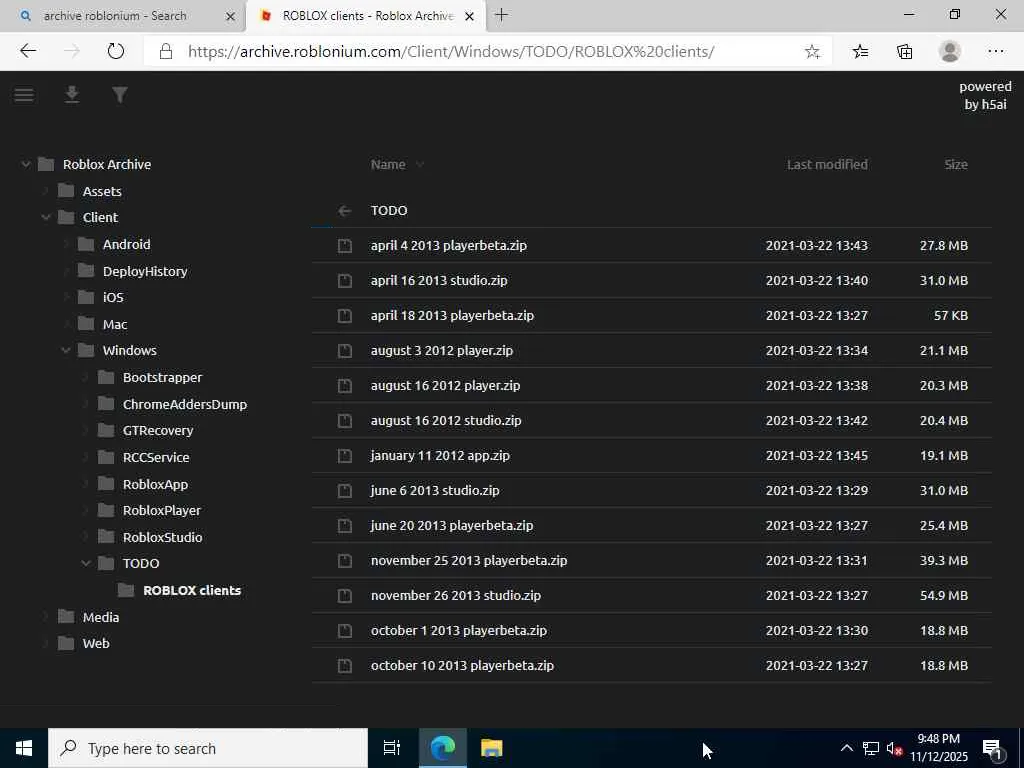1024x768 pixels.
Task: Open the DeployHistory folder in tree
Action: point(144,271)
